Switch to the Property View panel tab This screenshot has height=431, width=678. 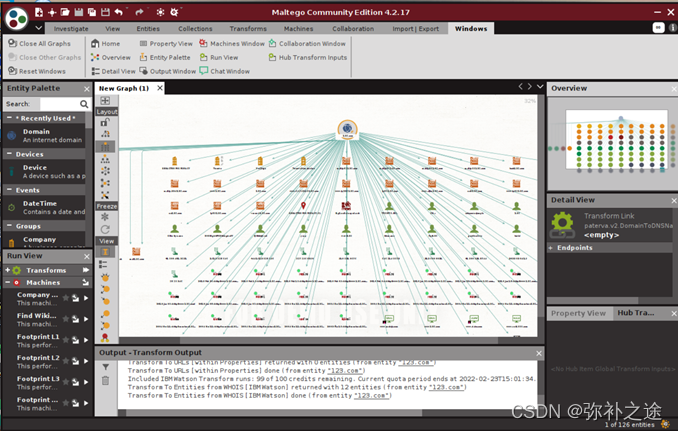pyautogui.click(x=579, y=313)
